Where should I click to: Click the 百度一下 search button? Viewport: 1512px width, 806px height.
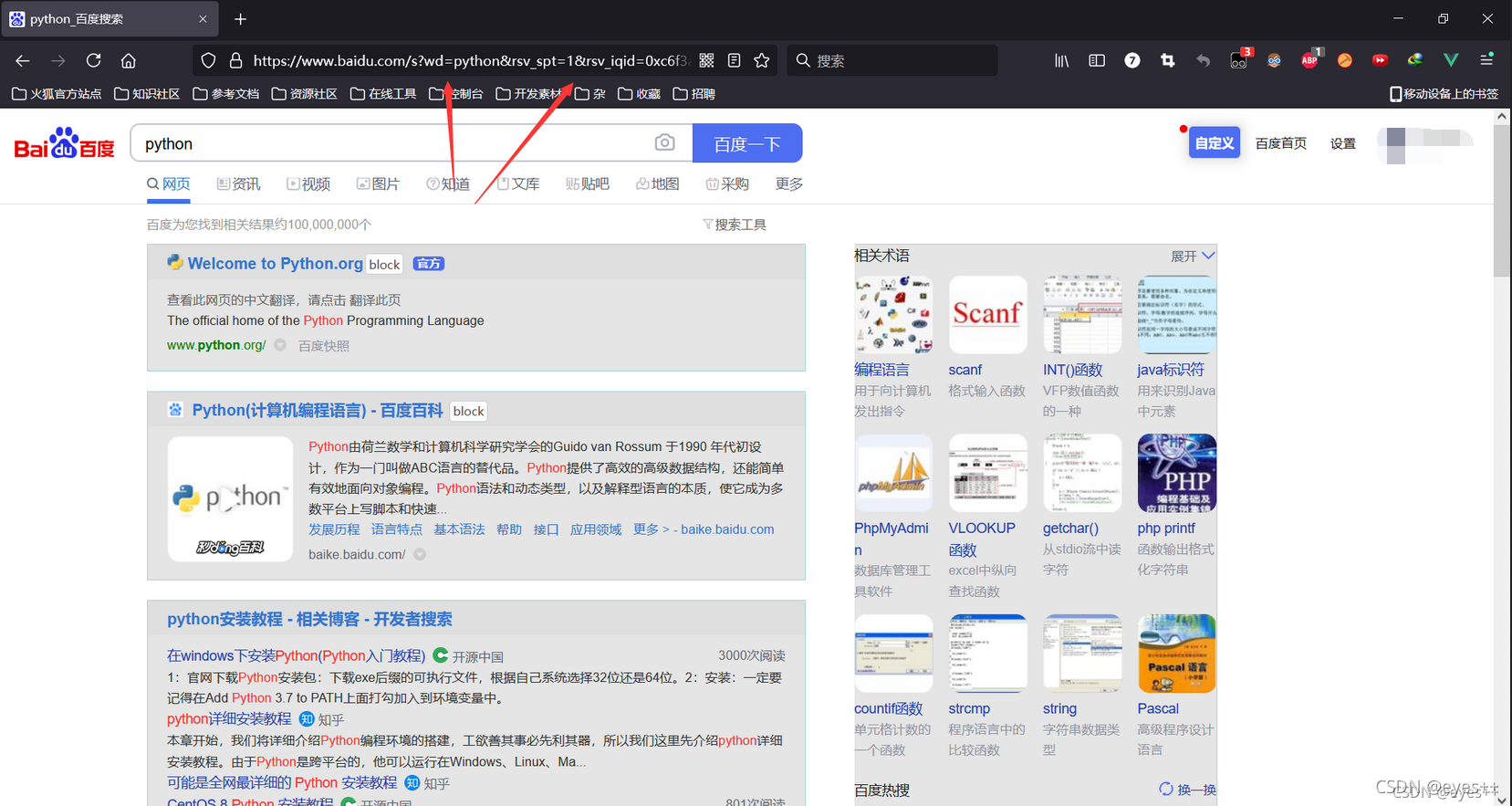[747, 143]
